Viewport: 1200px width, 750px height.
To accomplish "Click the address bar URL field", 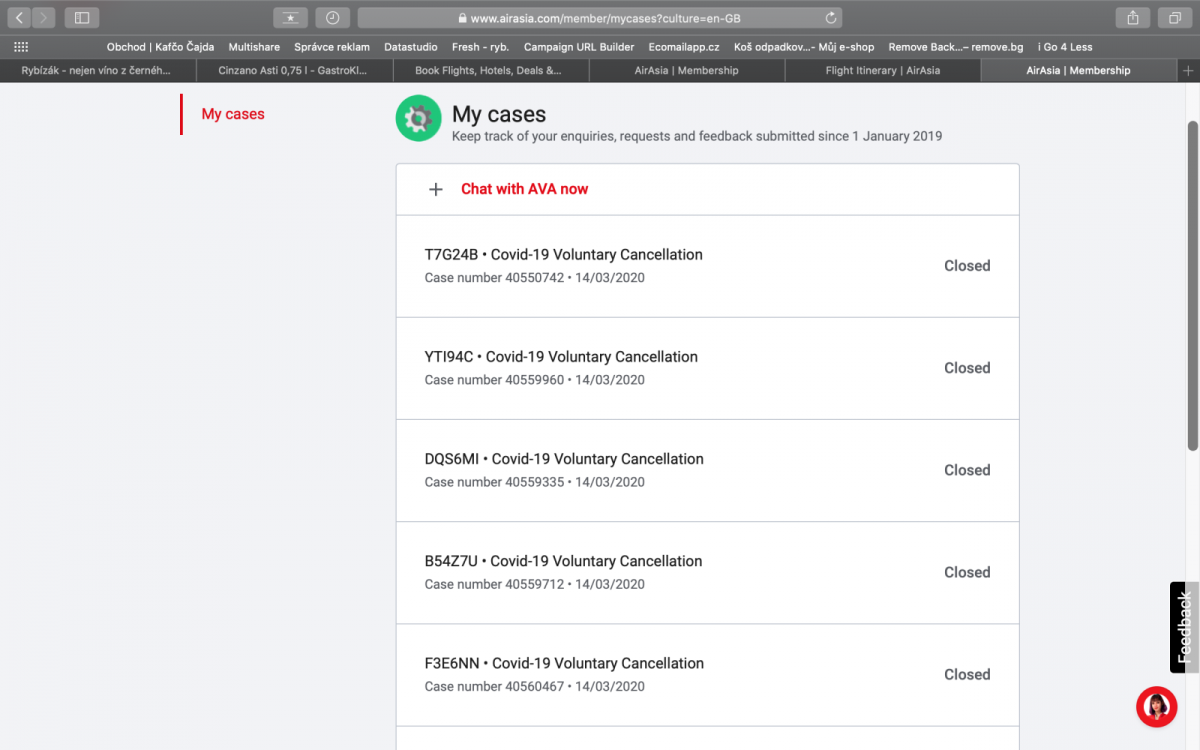I will (x=600, y=18).
